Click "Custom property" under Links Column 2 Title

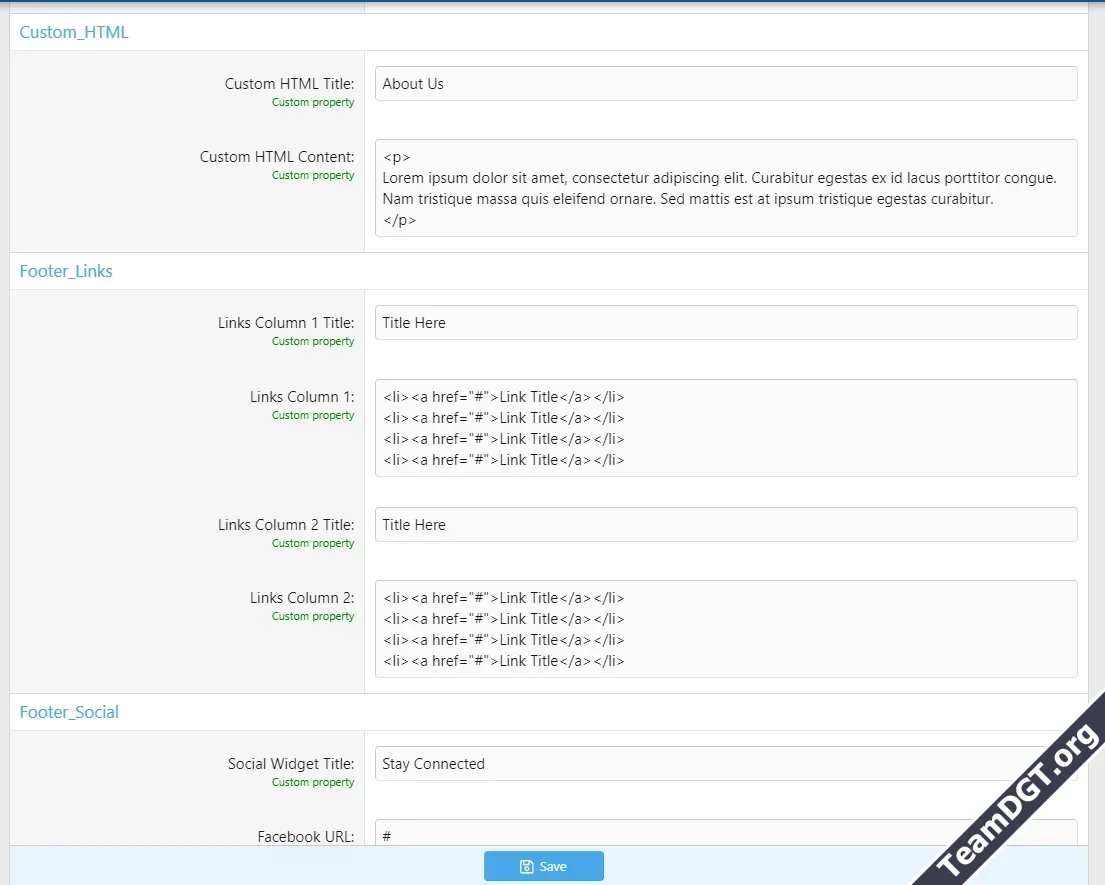[313, 543]
